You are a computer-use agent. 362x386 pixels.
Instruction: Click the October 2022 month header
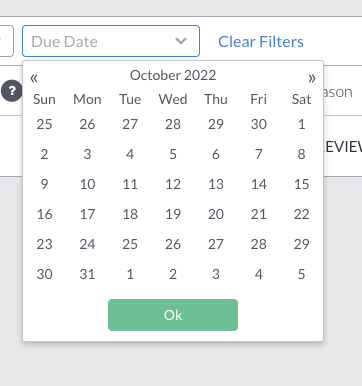pyautogui.click(x=173, y=75)
